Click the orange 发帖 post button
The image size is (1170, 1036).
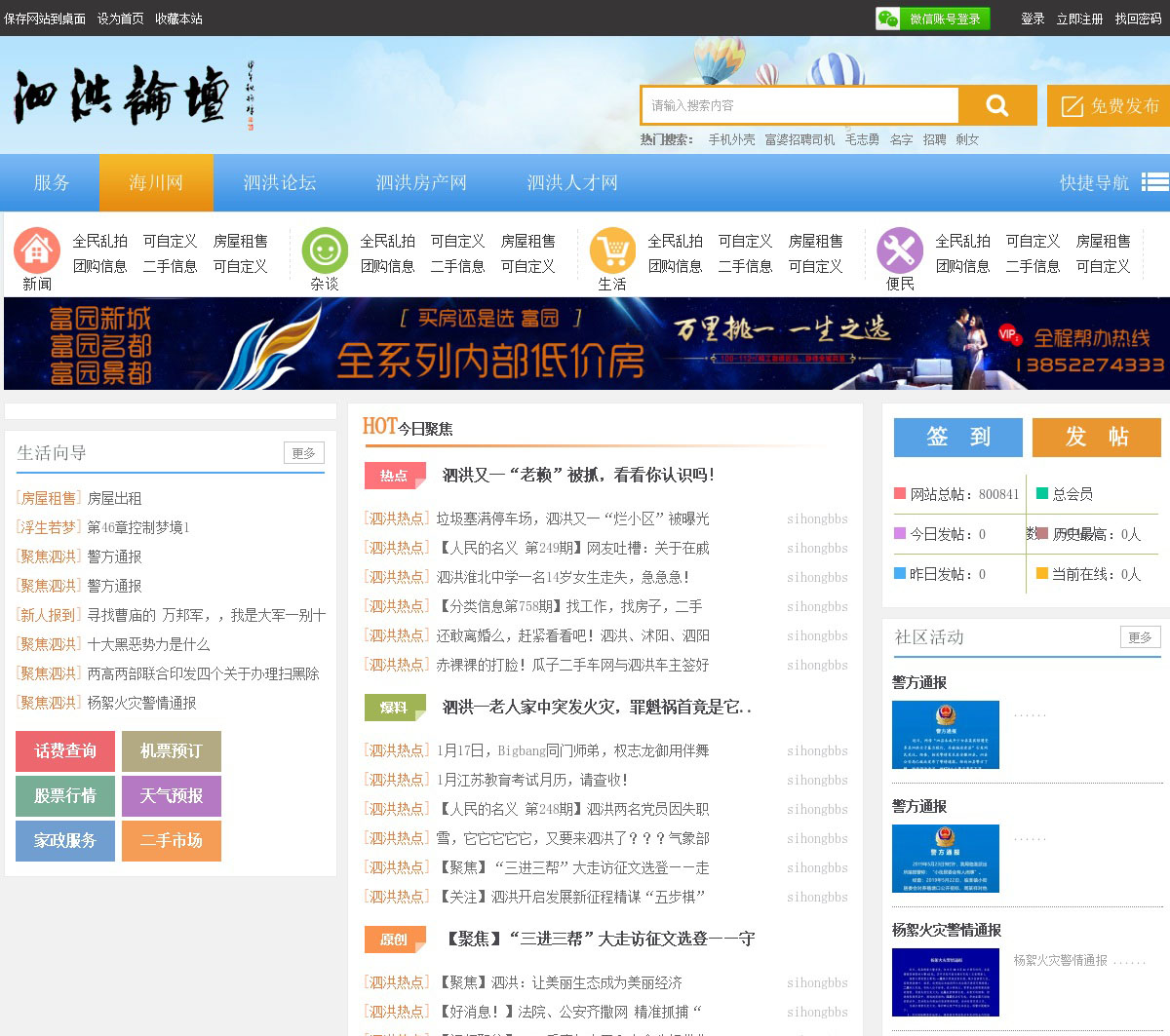pyautogui.click(x=1096, y=438)
